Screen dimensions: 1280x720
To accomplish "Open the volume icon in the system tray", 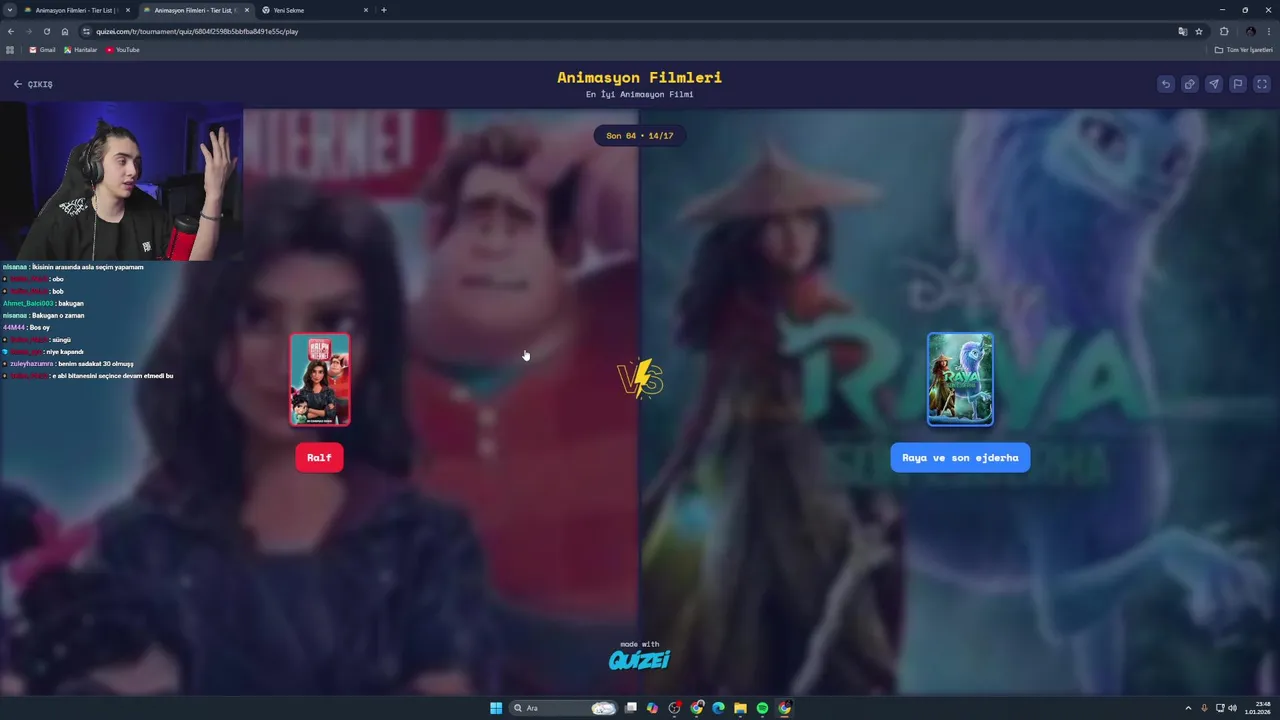I will [1232, 708].
